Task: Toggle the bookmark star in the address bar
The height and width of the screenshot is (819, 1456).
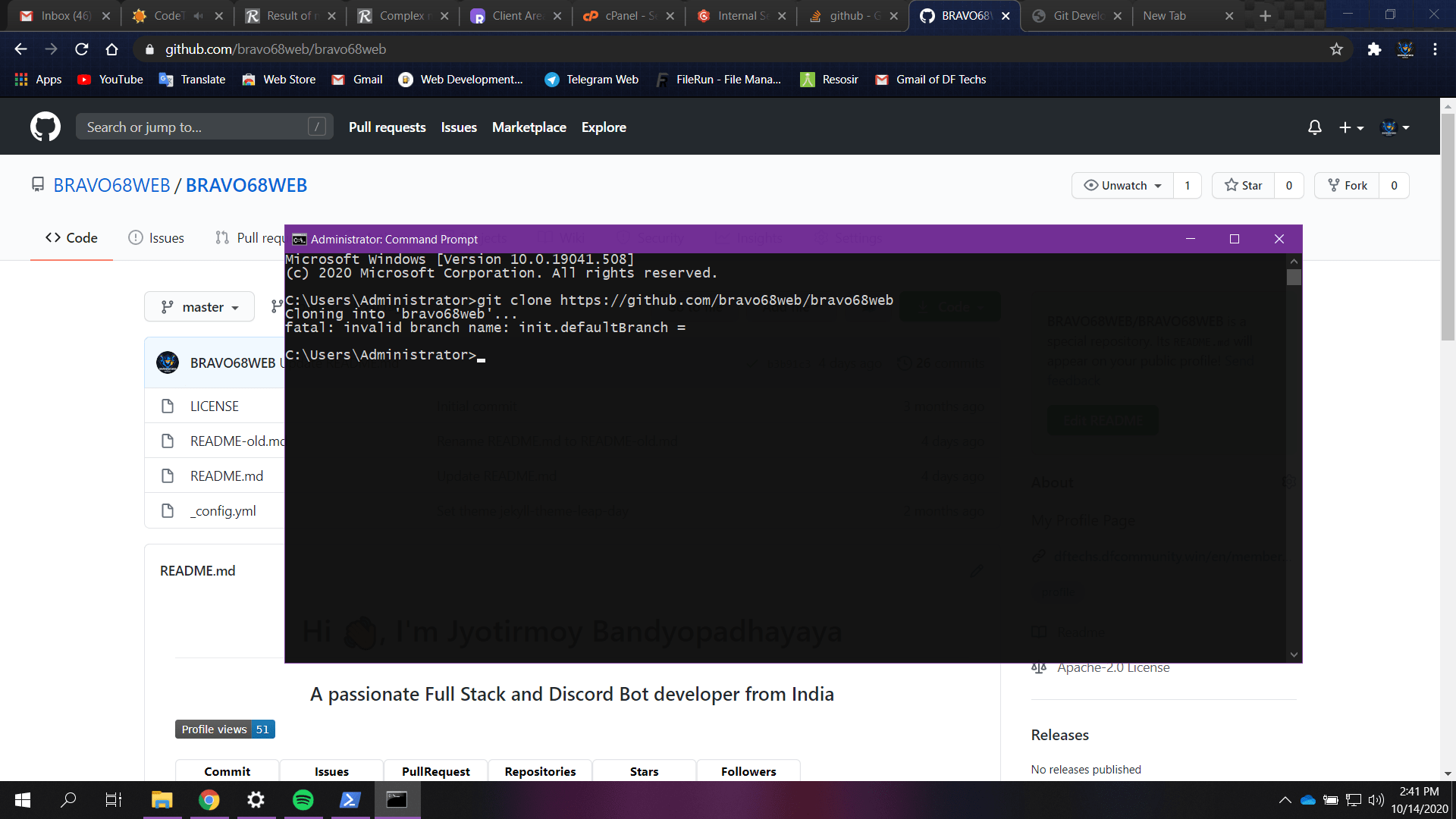Action: (x=1336, y=49)
